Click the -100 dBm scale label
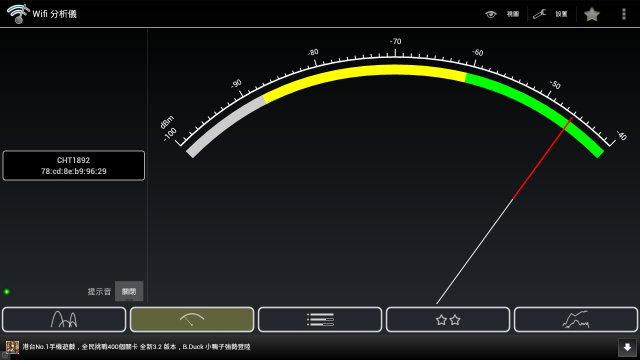Image resolution: width=640 pixels, height=360 pixels. [x=169, y=134]
